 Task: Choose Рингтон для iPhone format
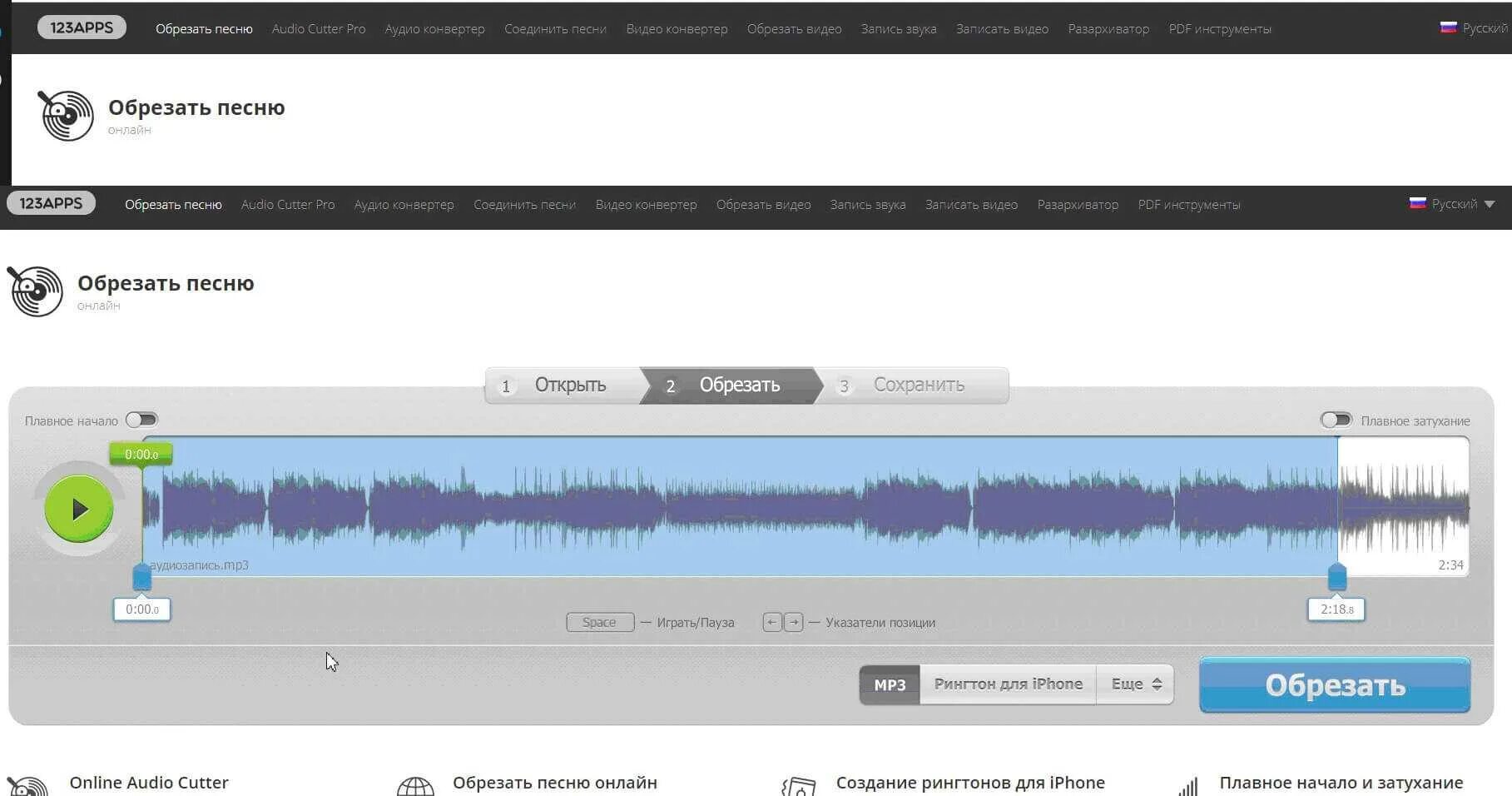(x=1009, y=684)
